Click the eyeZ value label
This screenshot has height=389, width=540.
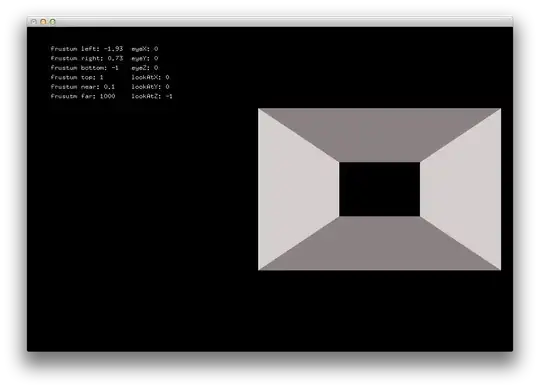tap(145, 68)
